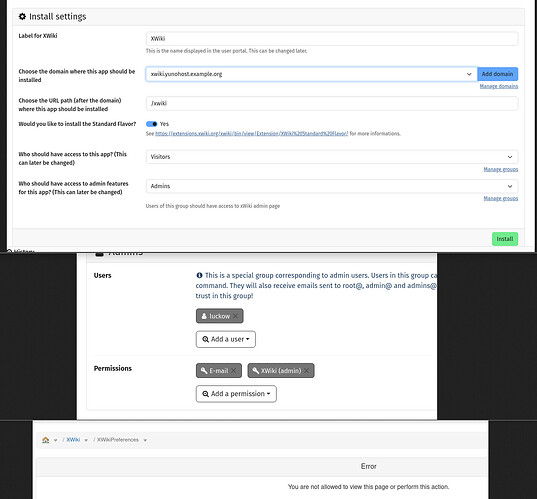Click the URL path input field

332,103
